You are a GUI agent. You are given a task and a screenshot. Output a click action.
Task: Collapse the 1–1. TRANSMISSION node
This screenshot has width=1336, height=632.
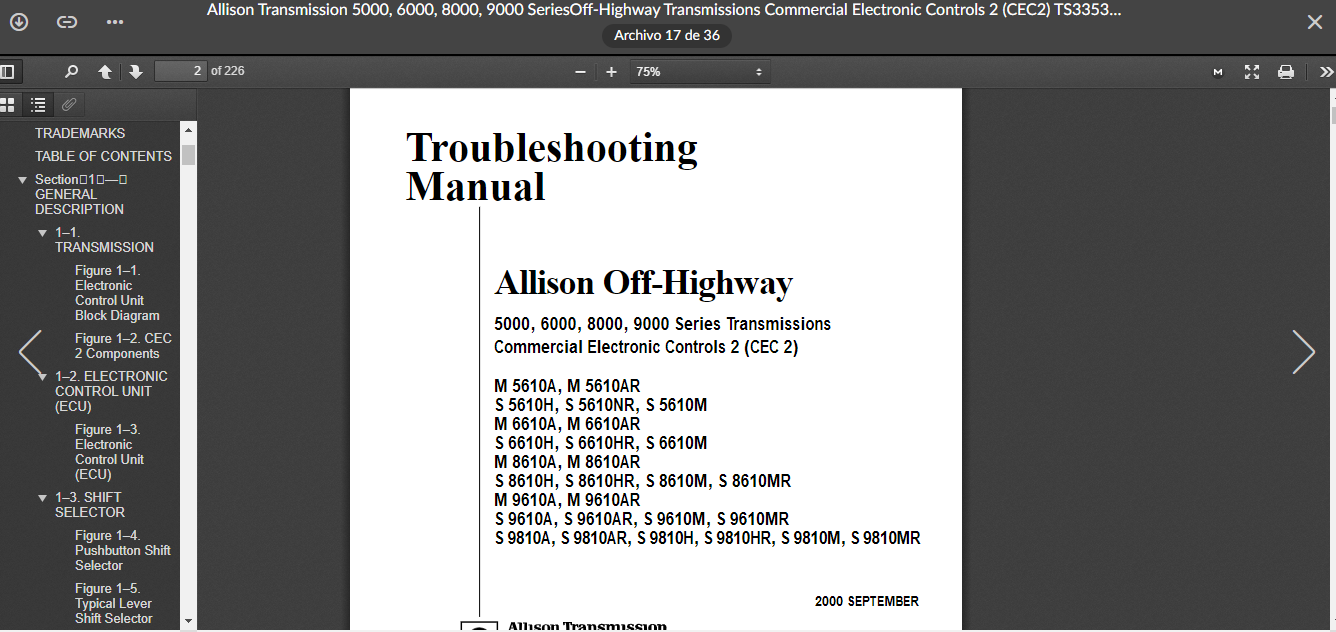pos(42,233)
